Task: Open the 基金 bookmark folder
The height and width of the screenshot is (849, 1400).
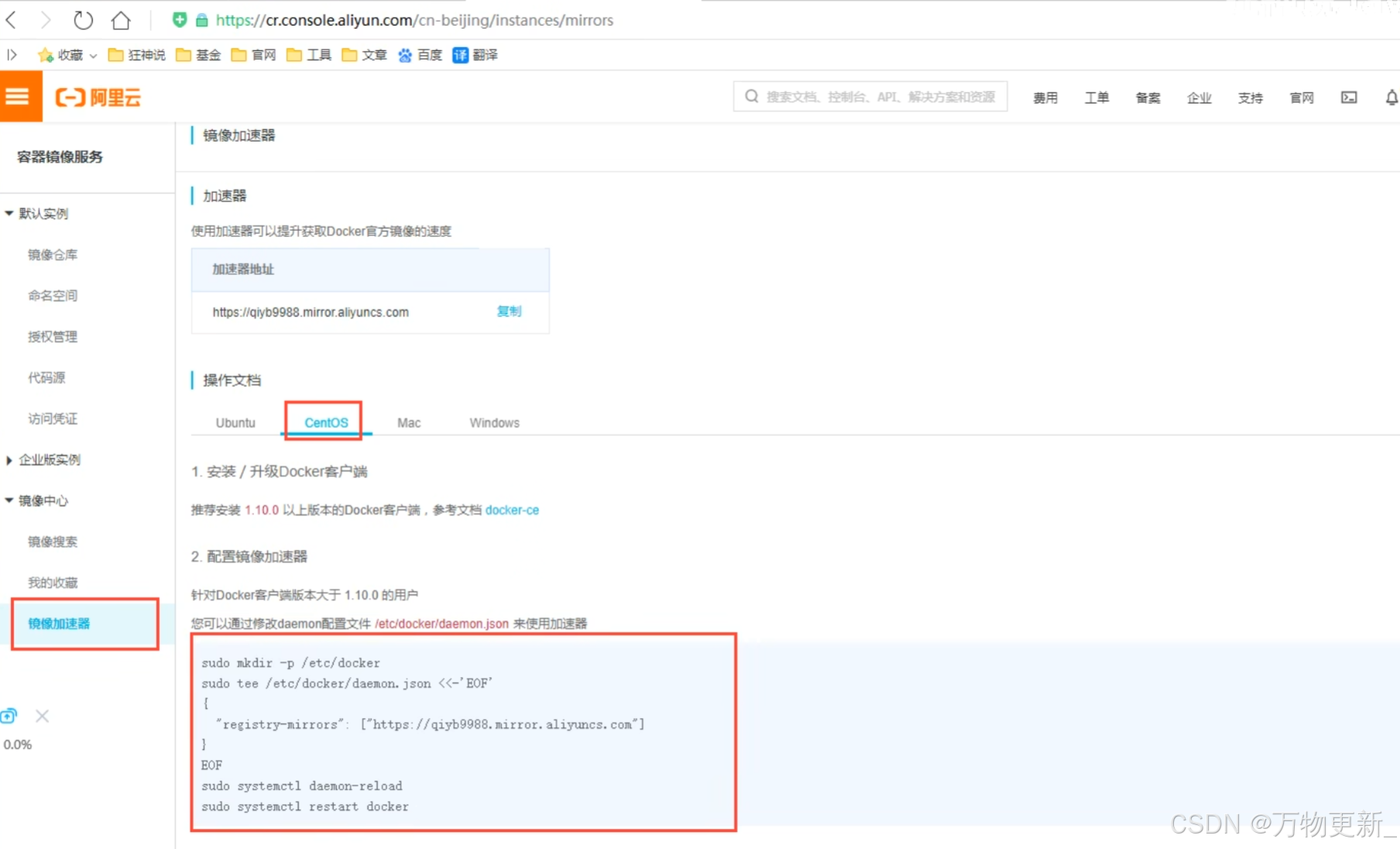Action: coord(198,54)
